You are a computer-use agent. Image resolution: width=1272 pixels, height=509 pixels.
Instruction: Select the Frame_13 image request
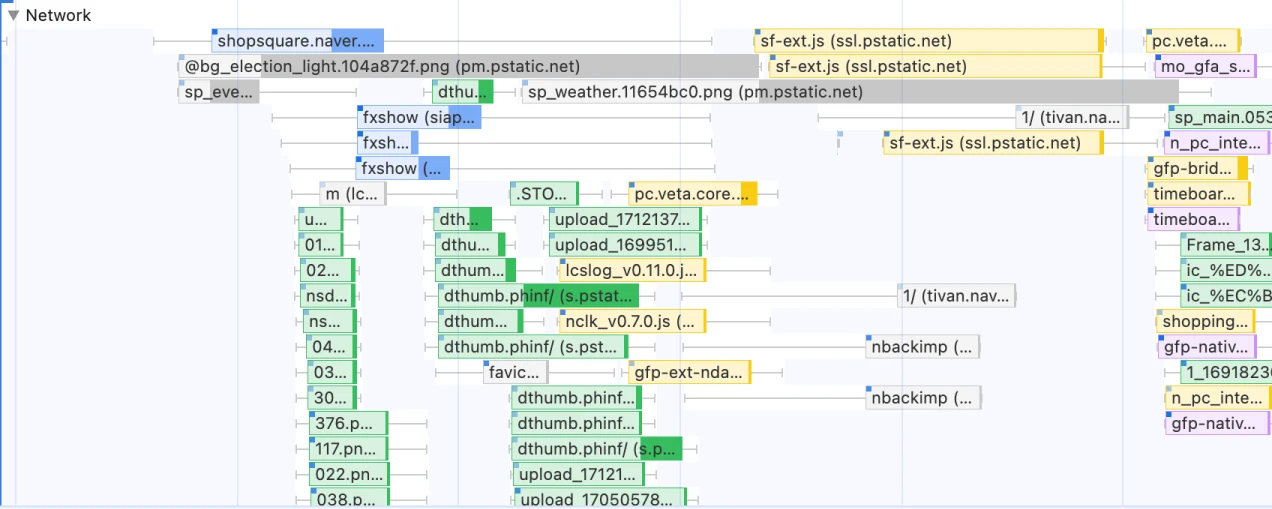[x=1224, y=245]
